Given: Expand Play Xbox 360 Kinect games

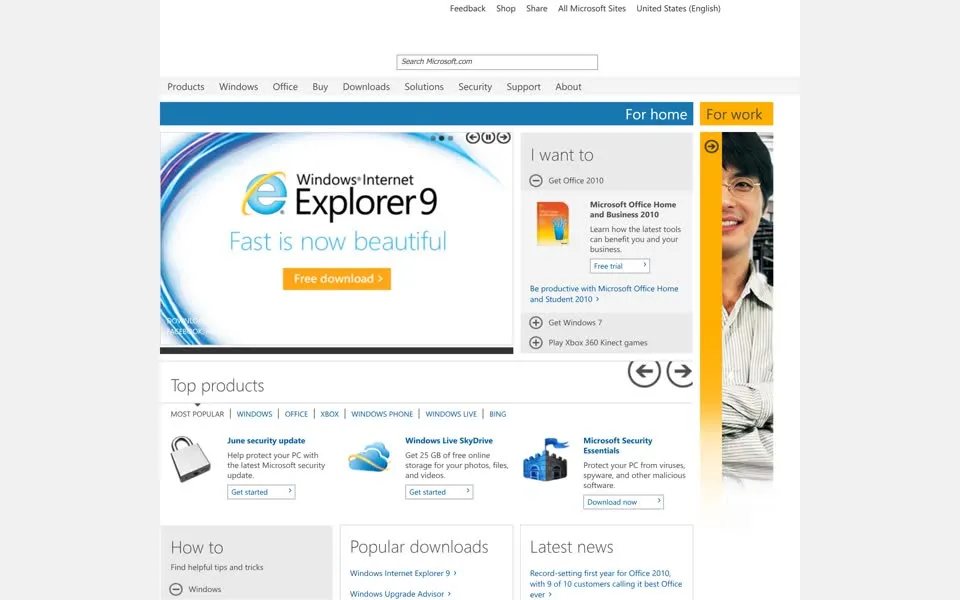Looking at the screenshot, I should coord(536,343).
